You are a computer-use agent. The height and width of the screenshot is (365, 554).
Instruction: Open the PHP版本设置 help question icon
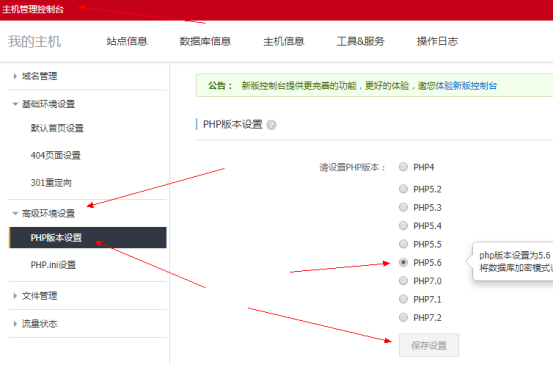point(271,125)
